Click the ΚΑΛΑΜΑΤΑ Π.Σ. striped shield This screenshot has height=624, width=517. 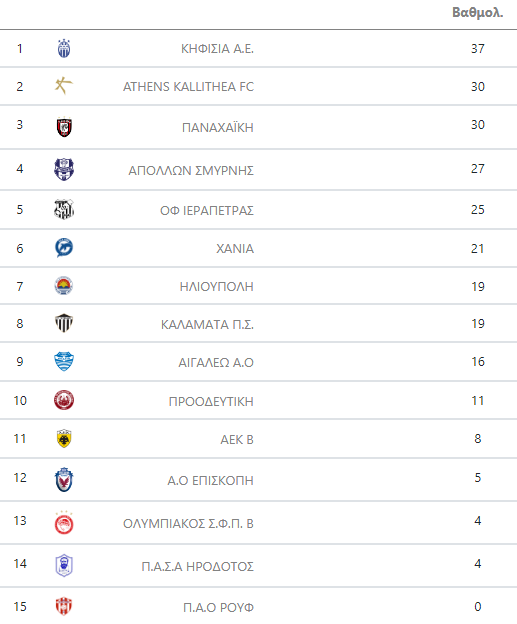pos(64,323)
